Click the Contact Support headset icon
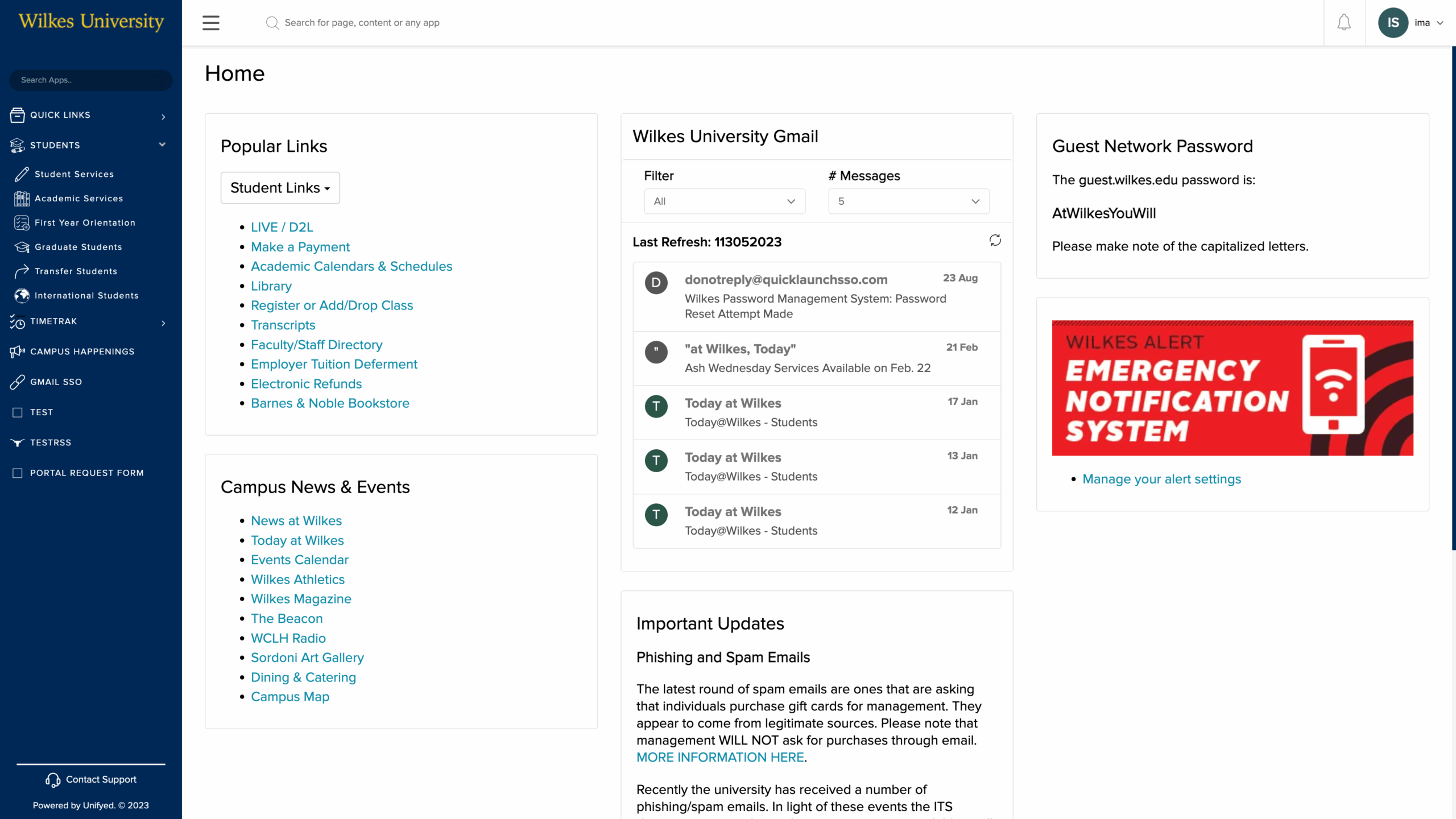Image resolution: width=1456 pixels, height=819 pixels. (x=53, y=780)
